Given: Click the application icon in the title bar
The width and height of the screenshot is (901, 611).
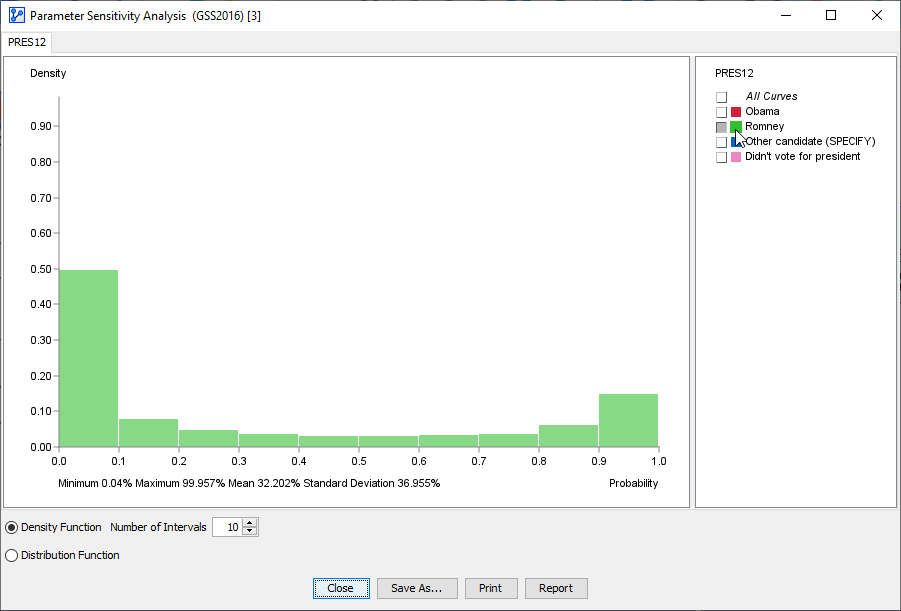Looking at the screenshot, I should 14,15.
